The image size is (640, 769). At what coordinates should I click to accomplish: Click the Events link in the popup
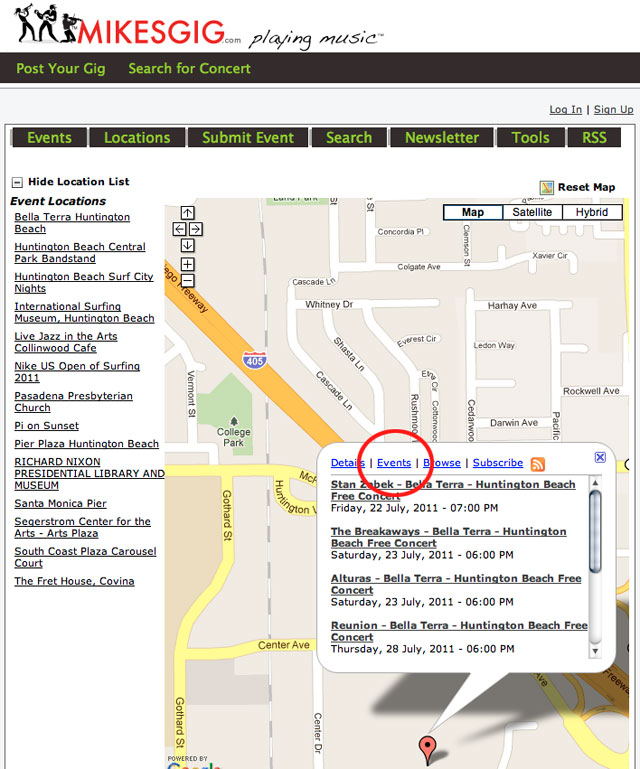394,463
